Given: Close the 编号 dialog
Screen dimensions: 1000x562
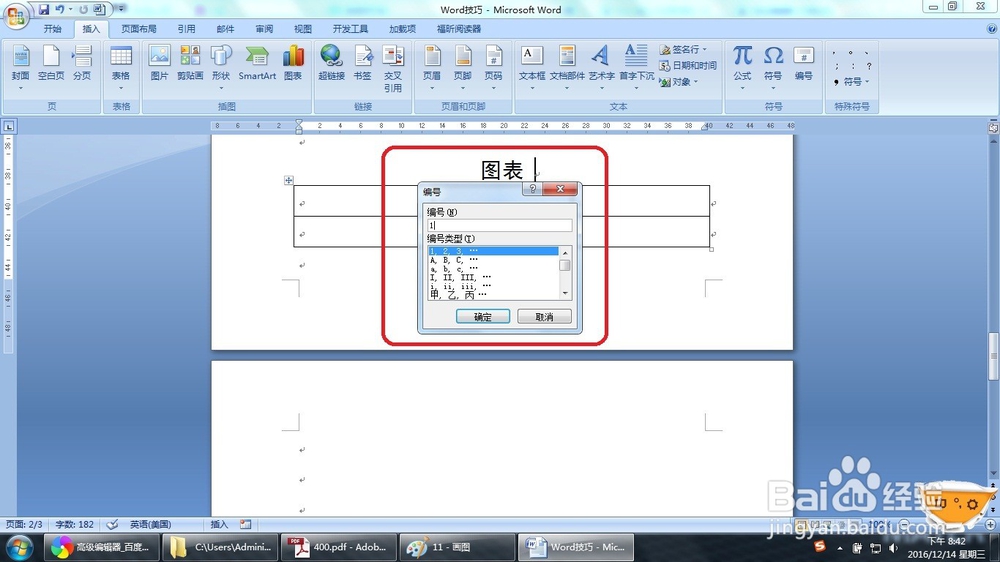Looking at the screenshot, I should point(560,189).
